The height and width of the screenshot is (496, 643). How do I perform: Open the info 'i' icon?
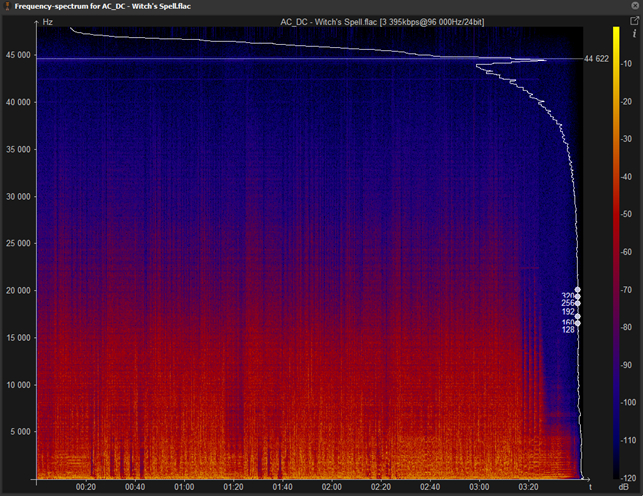point(634,33)
